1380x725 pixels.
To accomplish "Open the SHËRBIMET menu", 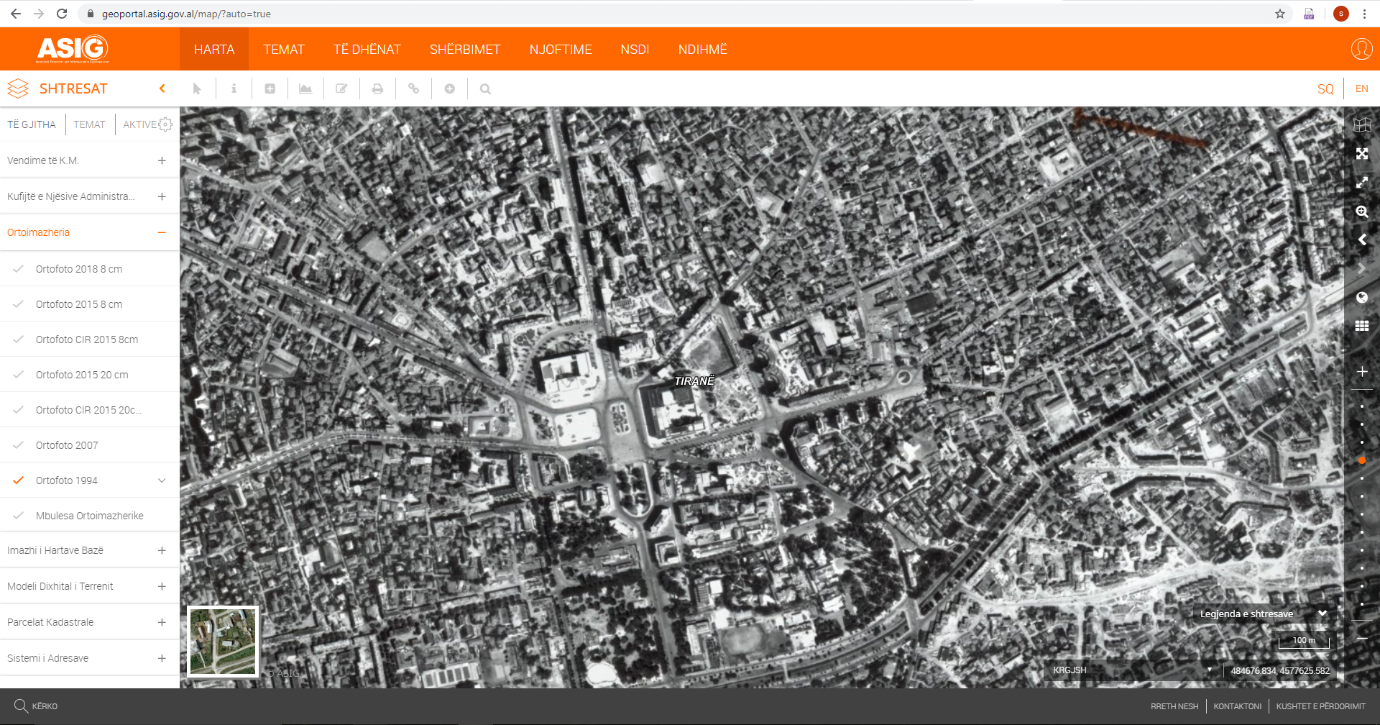I will 465,49.
